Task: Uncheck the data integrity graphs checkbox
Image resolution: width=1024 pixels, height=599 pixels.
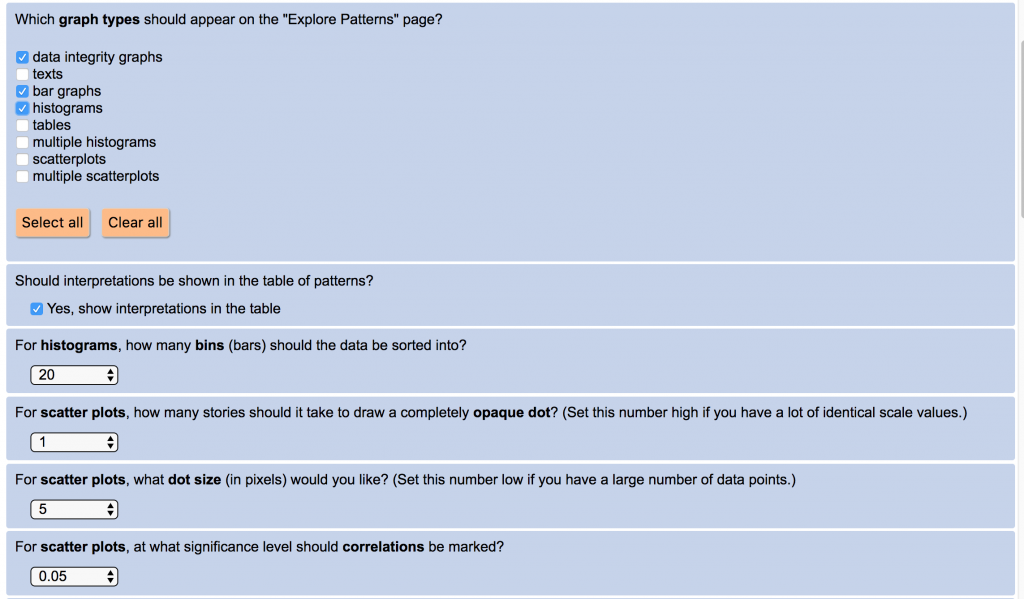Action: click(23, 57)
